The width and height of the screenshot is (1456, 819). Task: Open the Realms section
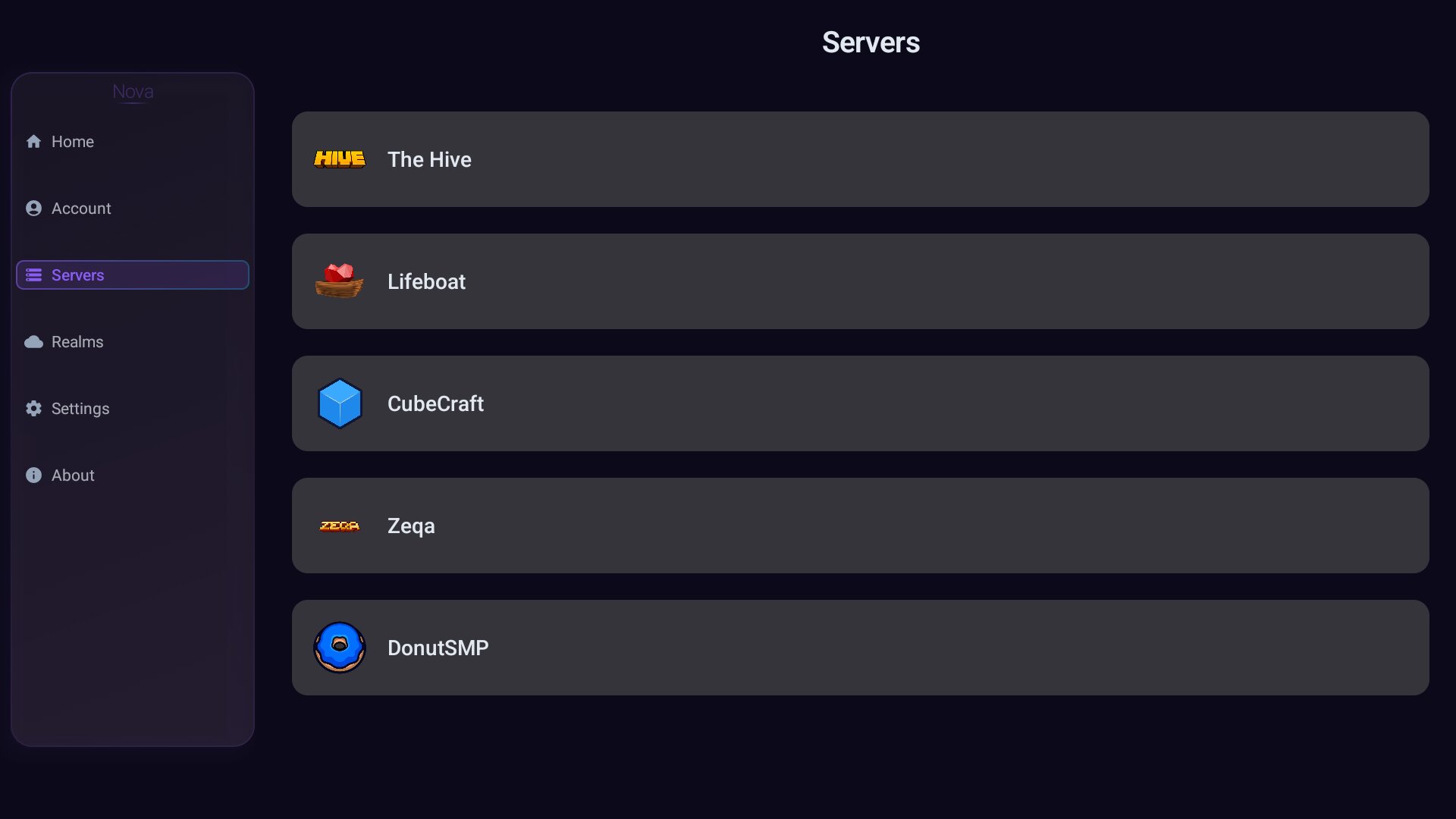[77, 342]
